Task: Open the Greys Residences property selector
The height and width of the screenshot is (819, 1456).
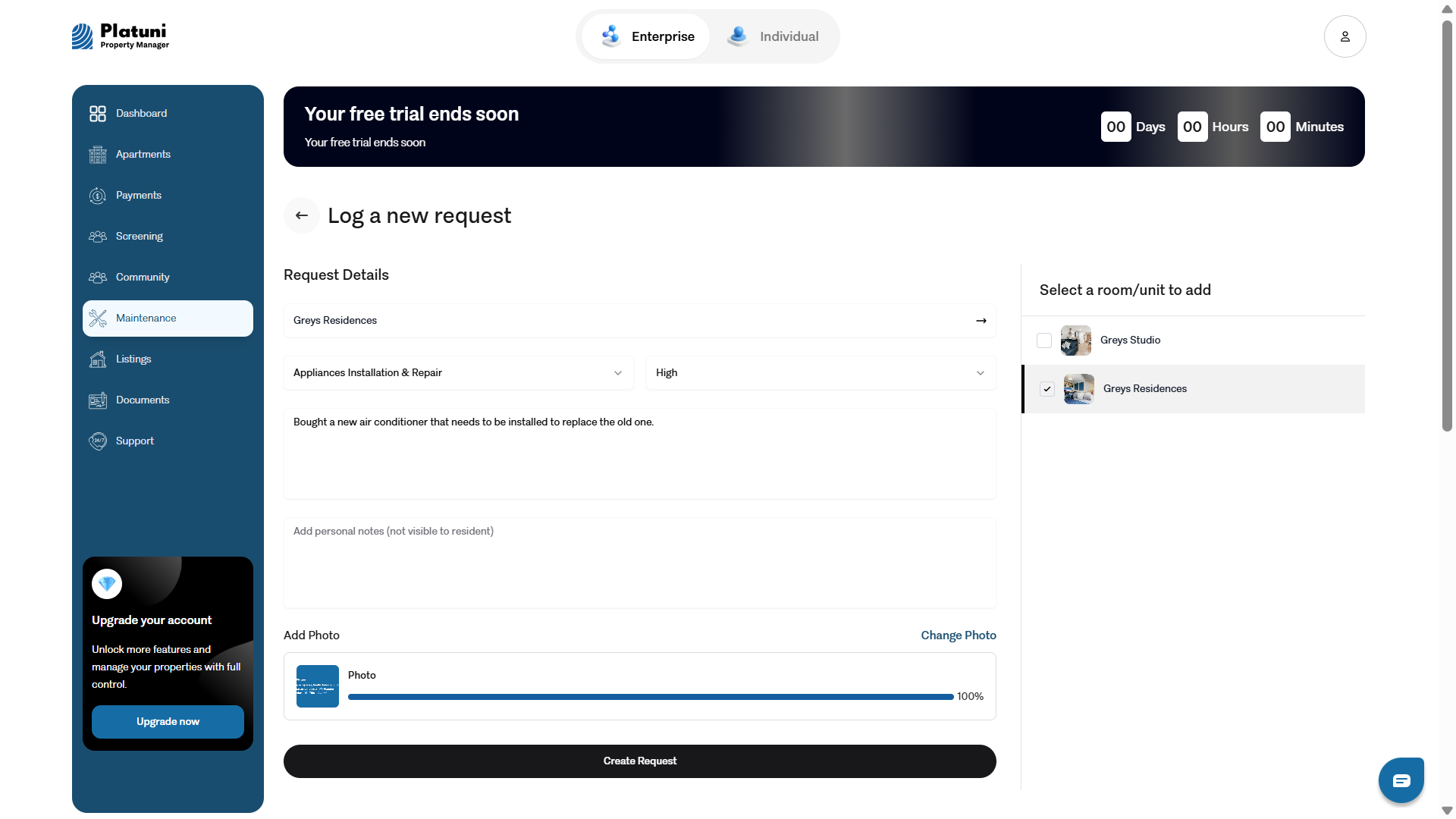Action: [640, 321]
